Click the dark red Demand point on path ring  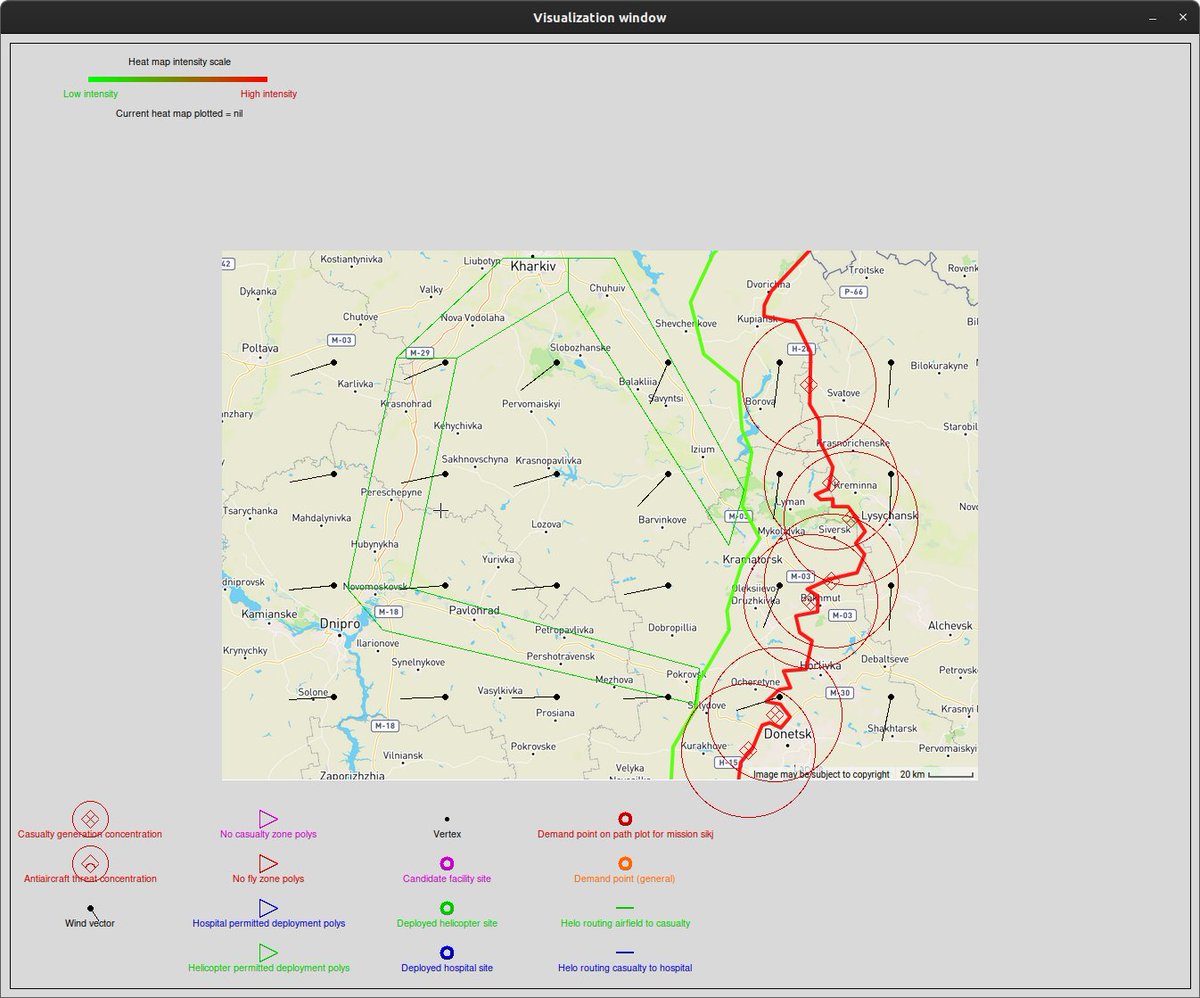click(625, 818)
